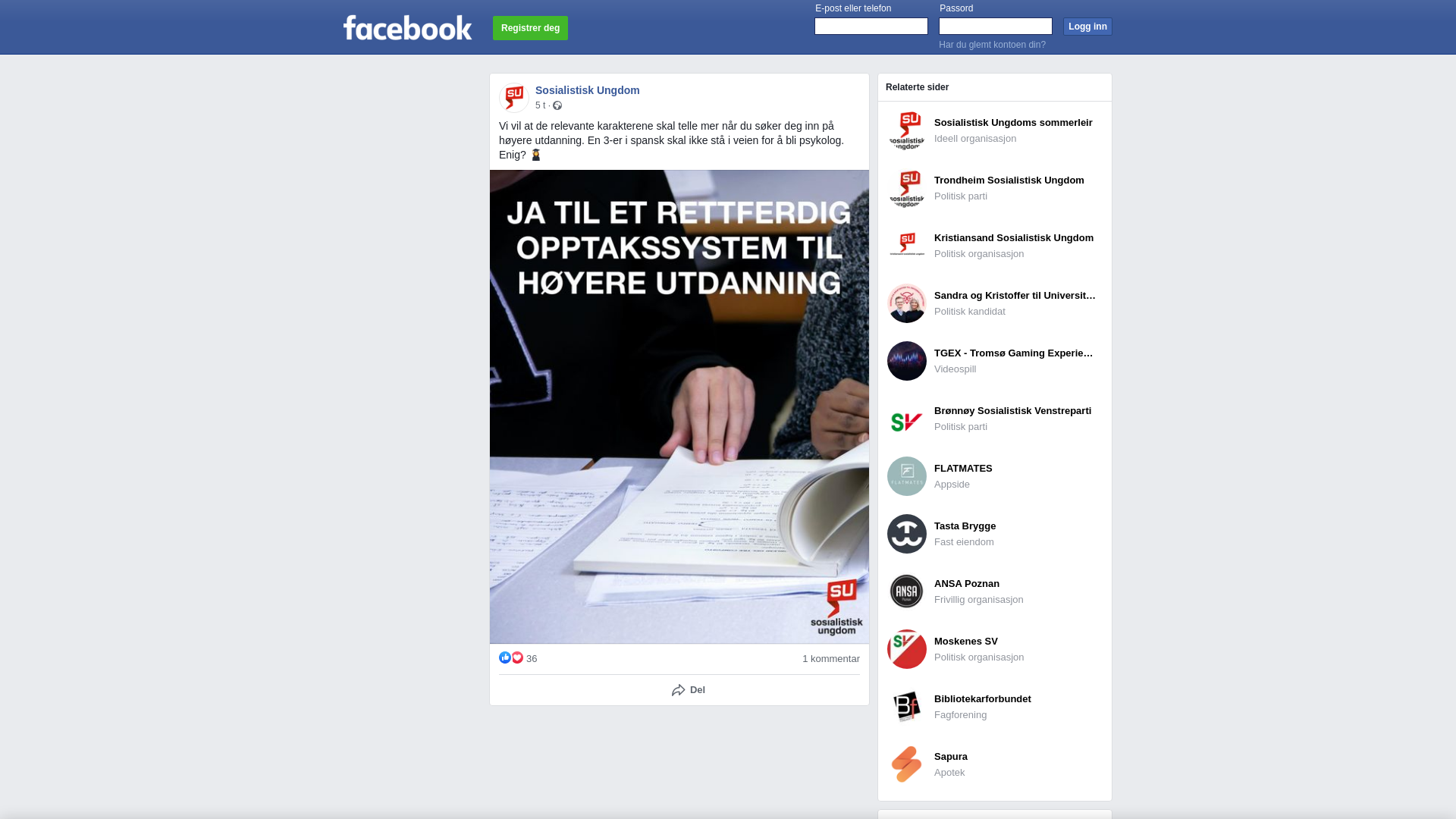Click the Logg inn button
Screen dimensions: 1456x819
1087,27
